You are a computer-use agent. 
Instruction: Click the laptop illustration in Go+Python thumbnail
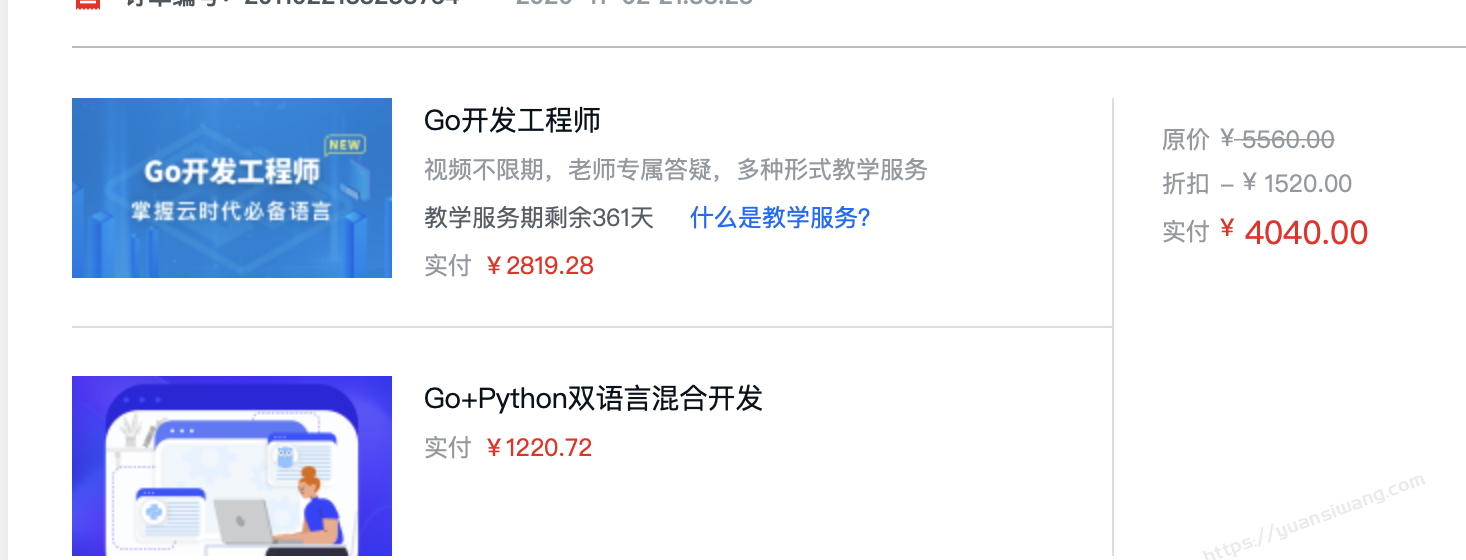tap(243, 522)
